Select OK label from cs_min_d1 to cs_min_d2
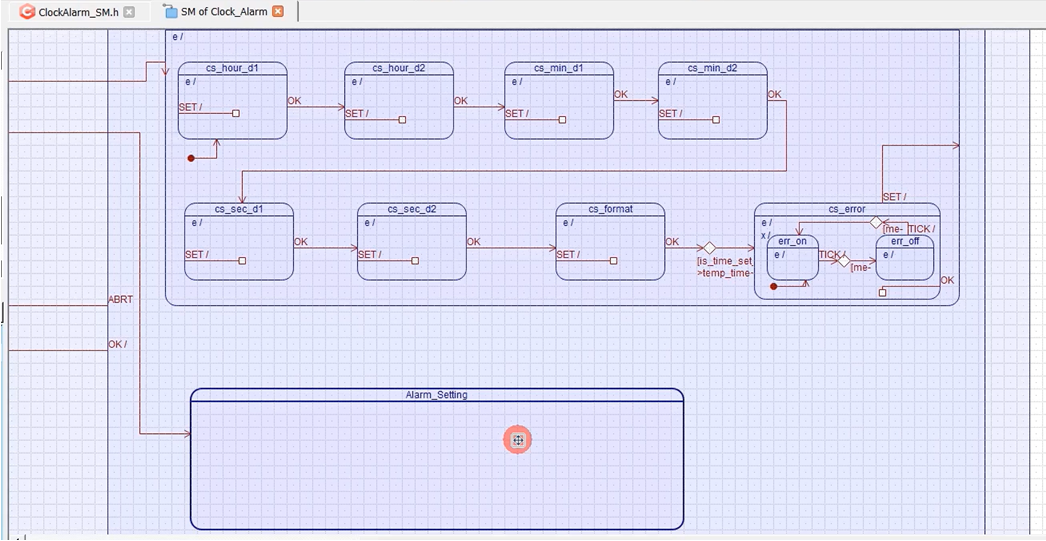 coord(621,95)
